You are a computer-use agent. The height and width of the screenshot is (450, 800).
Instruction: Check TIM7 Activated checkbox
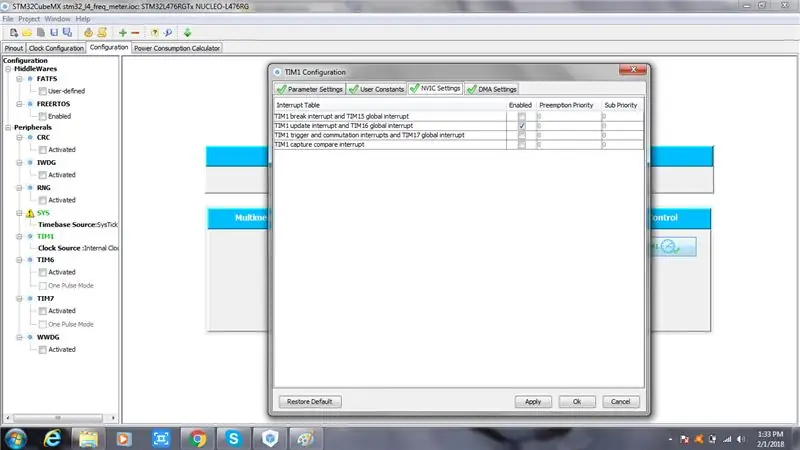click(43, 311)
